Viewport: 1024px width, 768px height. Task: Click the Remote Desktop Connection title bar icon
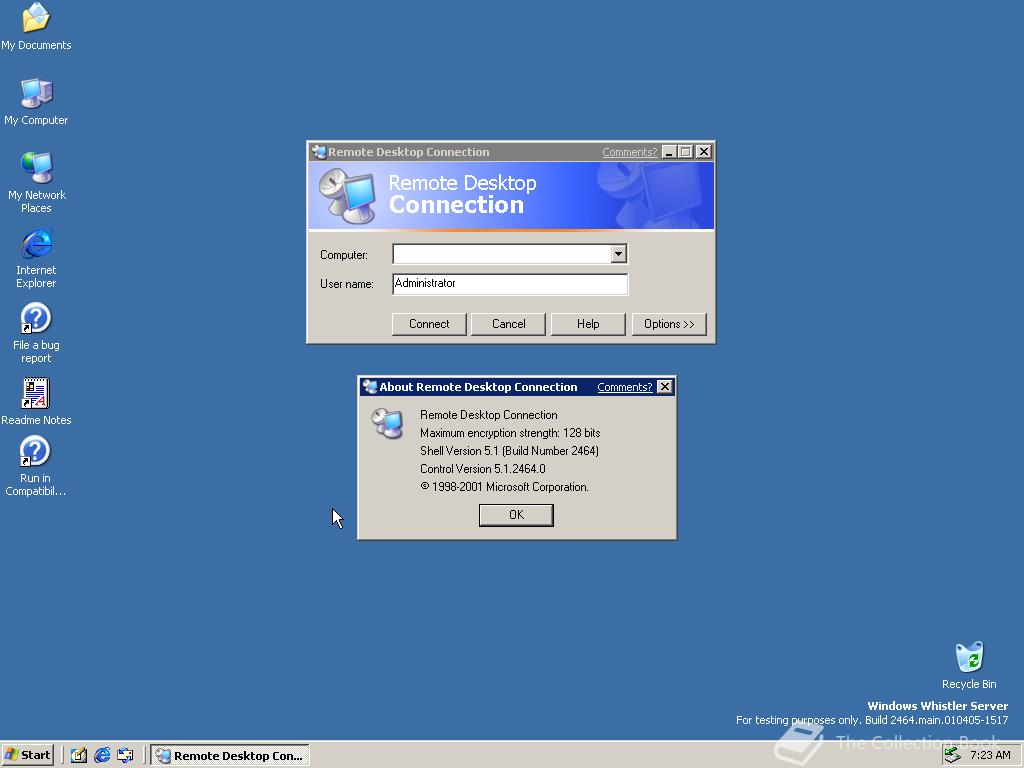point(319,152)
